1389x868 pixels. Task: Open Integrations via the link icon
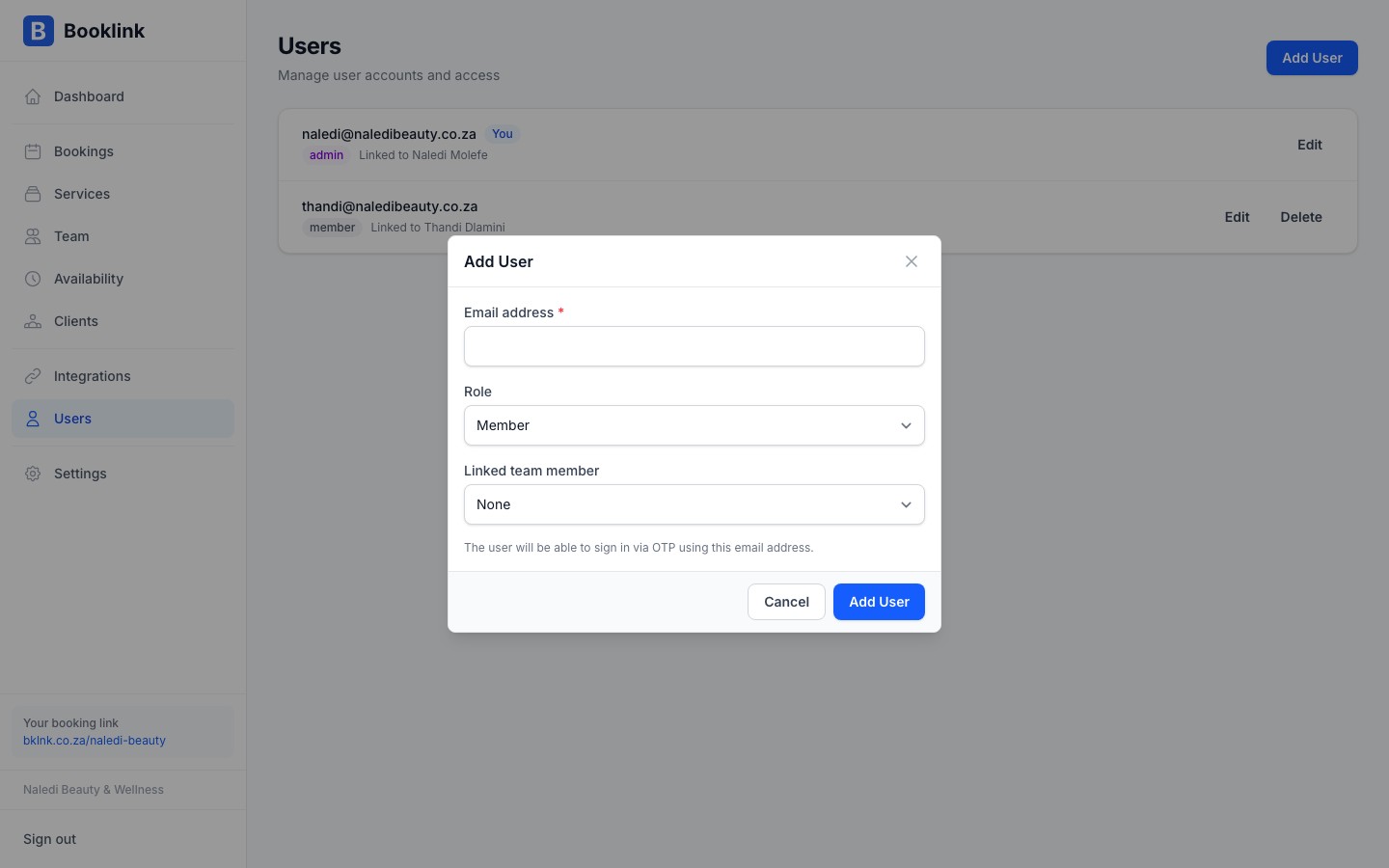tap(33, 376)
